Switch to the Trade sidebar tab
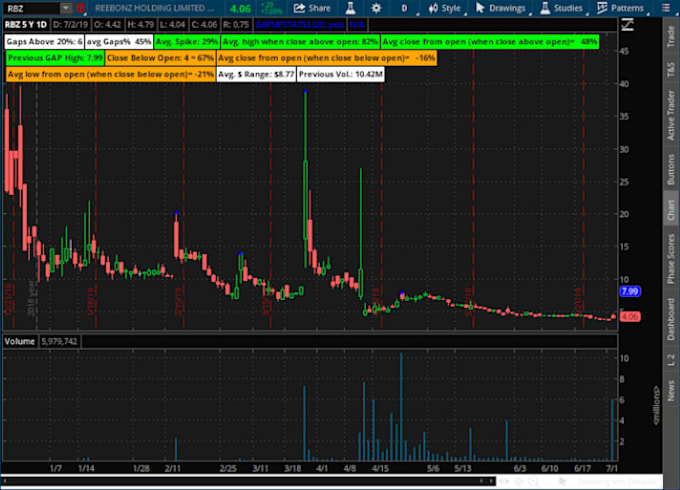The image size is (680, 490). (x=671, y=36)
